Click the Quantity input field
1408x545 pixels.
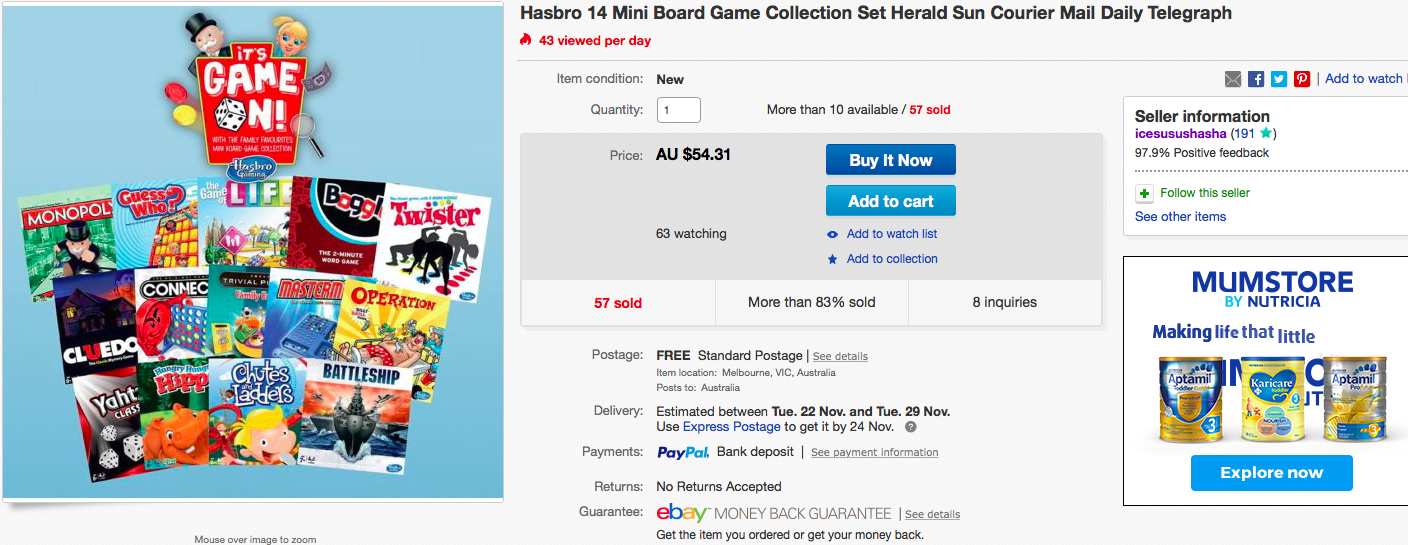[x=678, y=110]
